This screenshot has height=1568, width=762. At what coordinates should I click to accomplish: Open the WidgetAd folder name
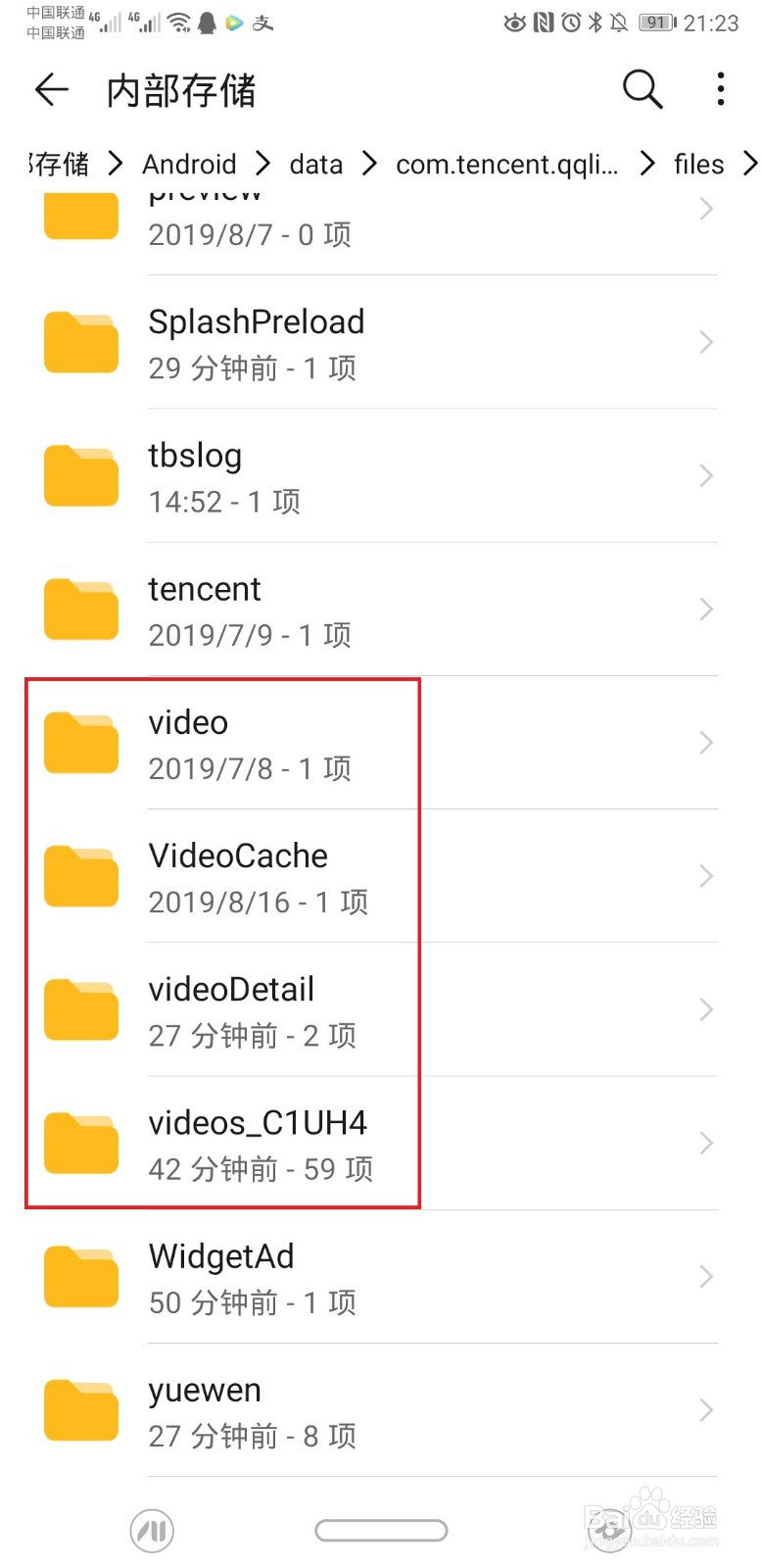221,1256
